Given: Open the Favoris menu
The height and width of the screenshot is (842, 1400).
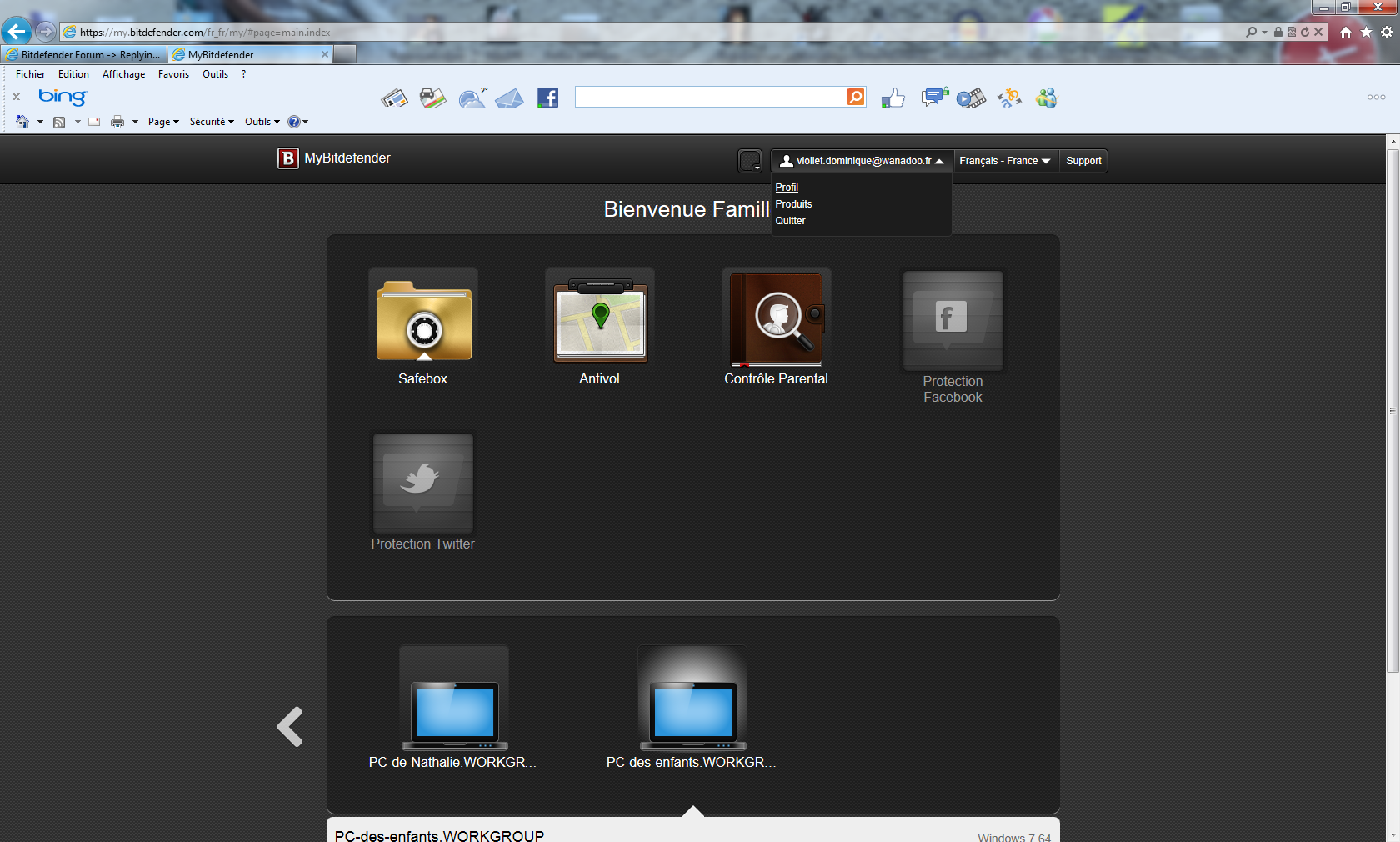Looking at the screenshot, I should [x=173, y=74].
